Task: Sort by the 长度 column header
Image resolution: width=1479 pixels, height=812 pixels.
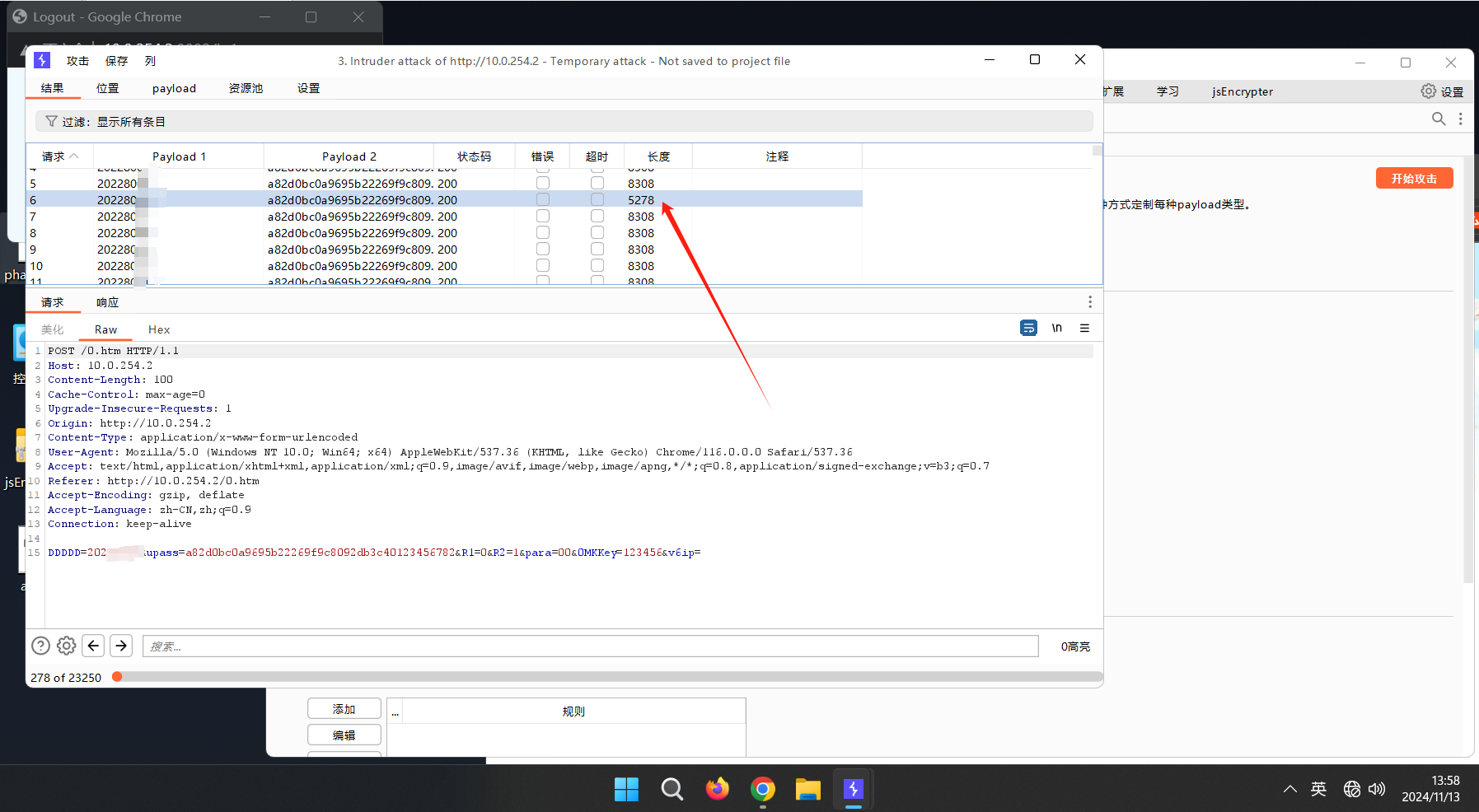Action: 658,156
